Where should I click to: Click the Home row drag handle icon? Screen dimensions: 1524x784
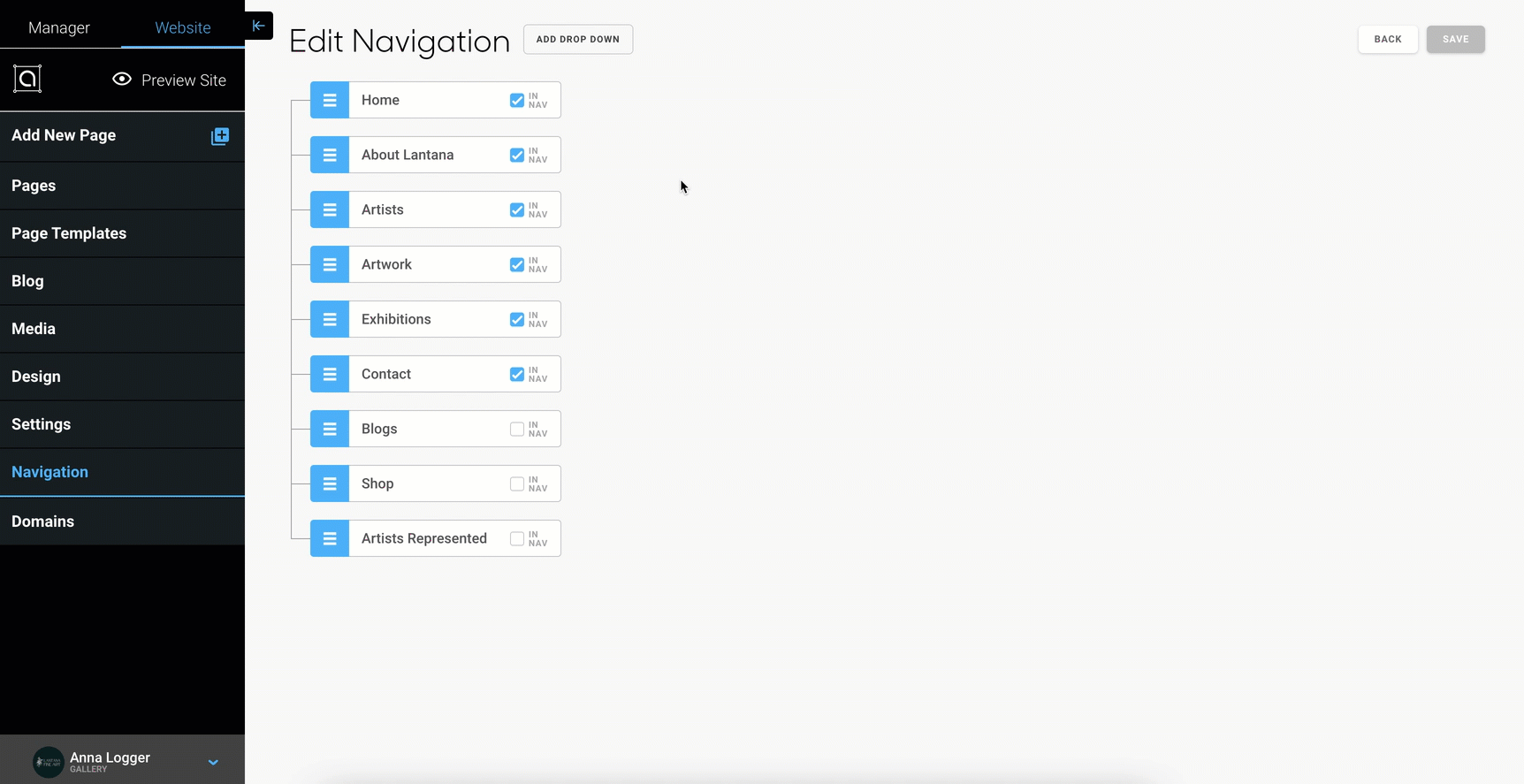coord(330,100)
